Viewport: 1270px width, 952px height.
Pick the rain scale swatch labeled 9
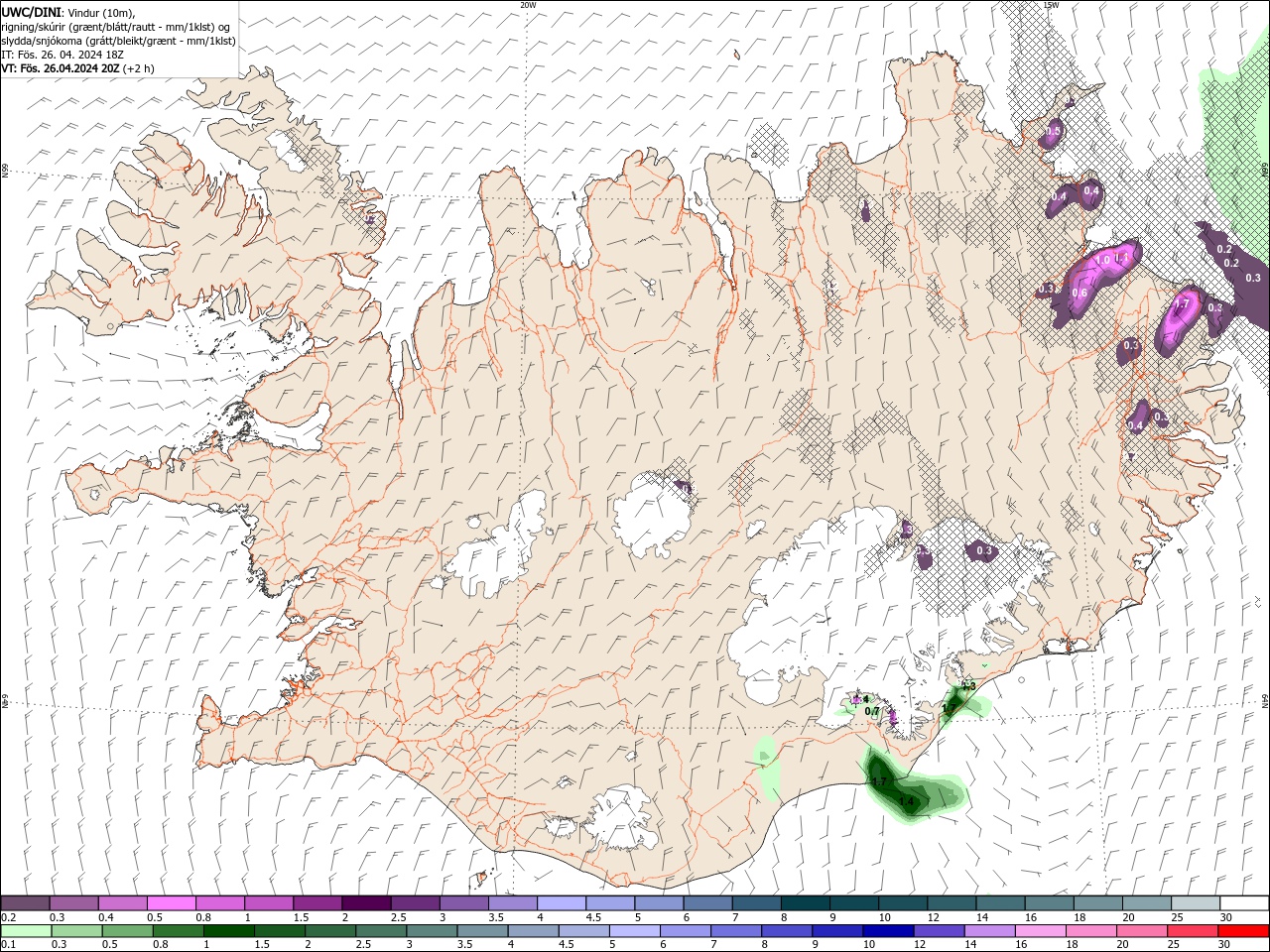[837, 931]
